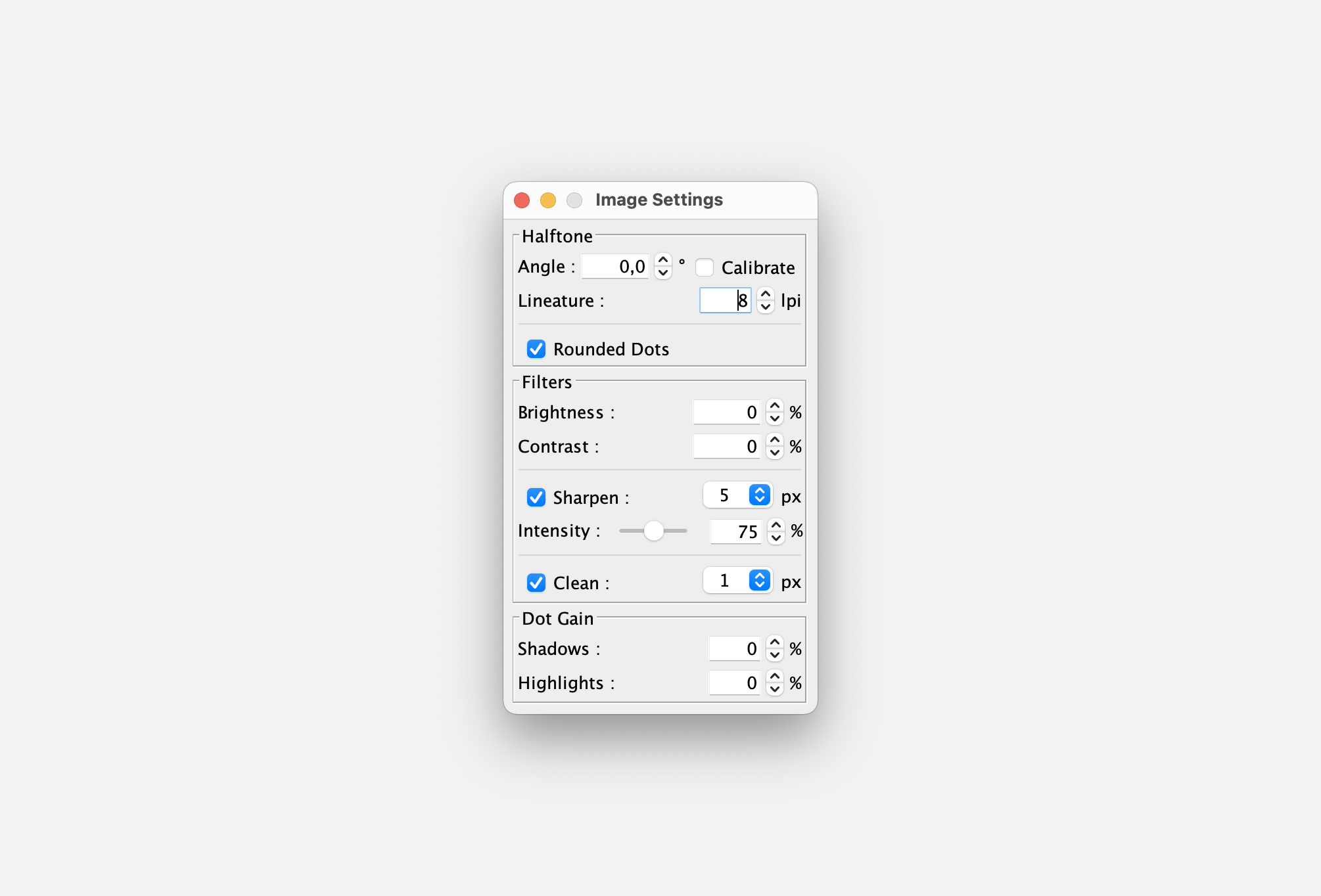The image size is (1321, 896).
Task: Click the Highlights percentage input field
Action: 734,683
